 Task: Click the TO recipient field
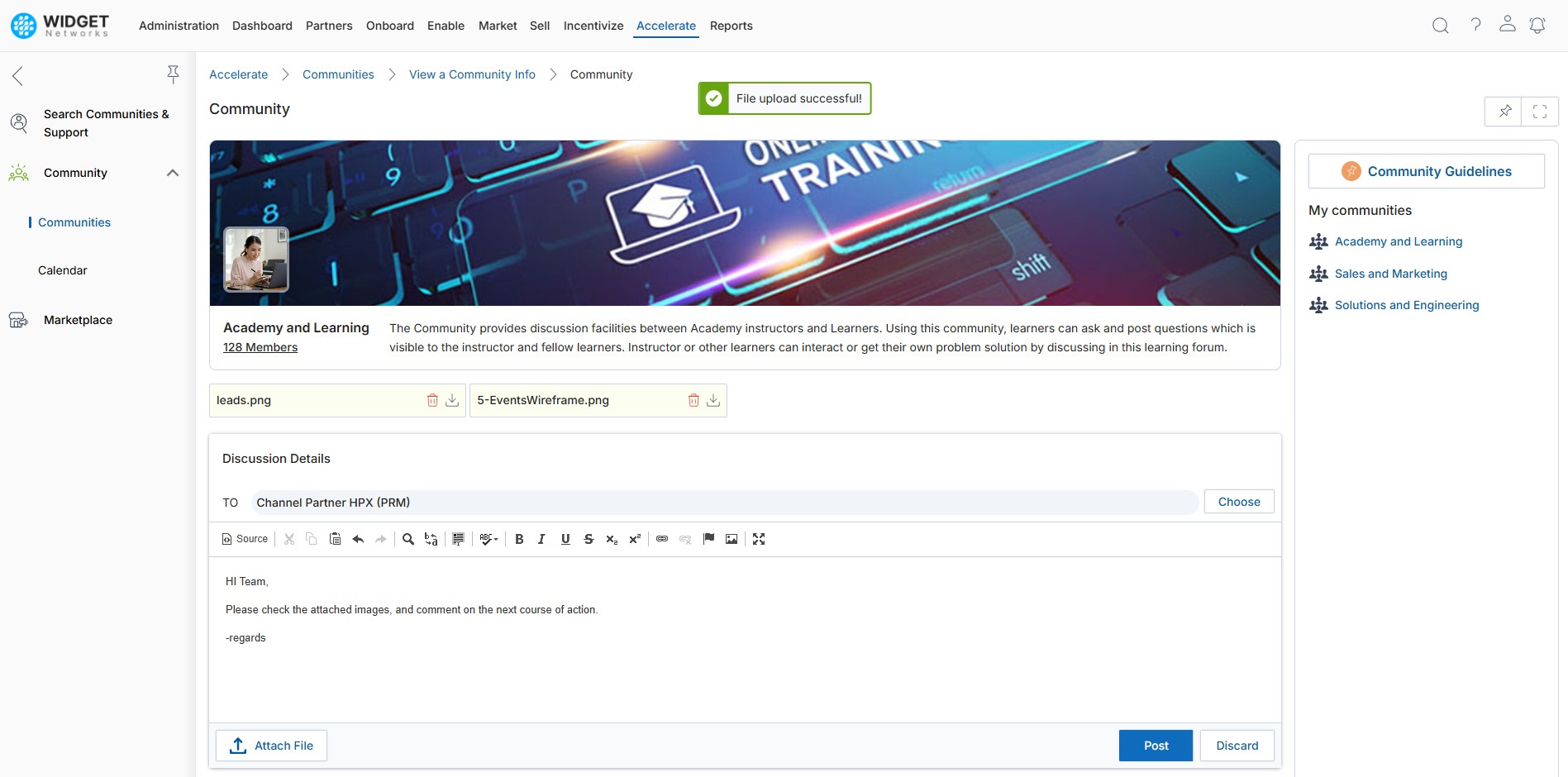[x=724, y=503]
